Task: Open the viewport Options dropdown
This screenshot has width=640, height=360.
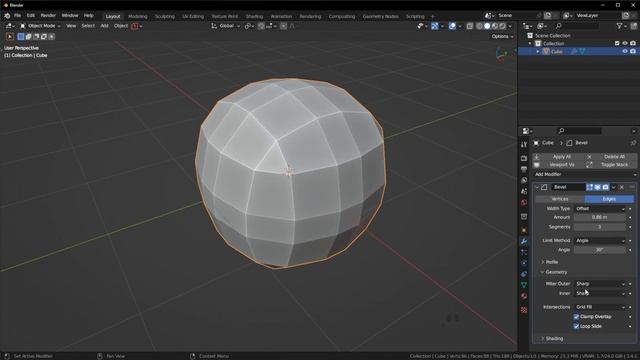Action: pyautogui.click(x=502, y=36)
